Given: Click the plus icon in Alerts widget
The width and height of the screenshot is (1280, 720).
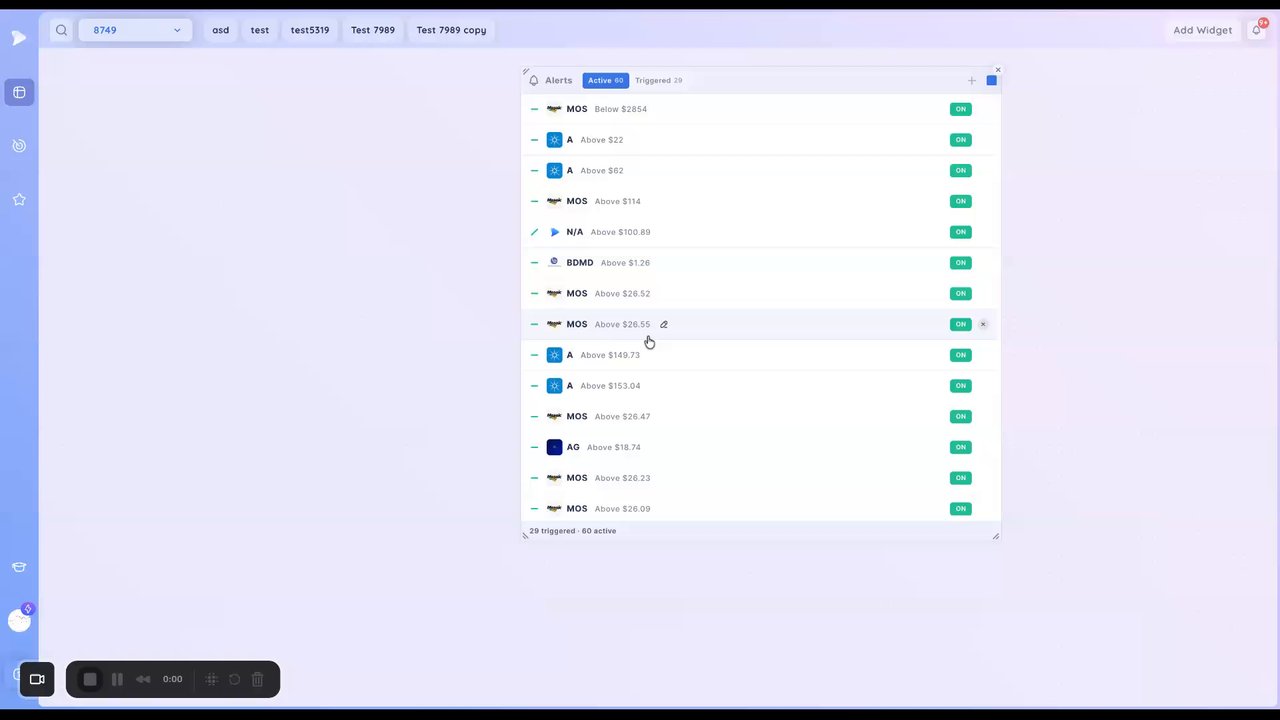Looking at the screenshot, I should point(972,81).
